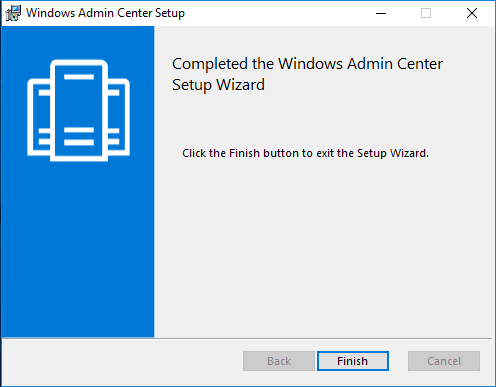Click the center server tower in the graphic

[79, 110]
